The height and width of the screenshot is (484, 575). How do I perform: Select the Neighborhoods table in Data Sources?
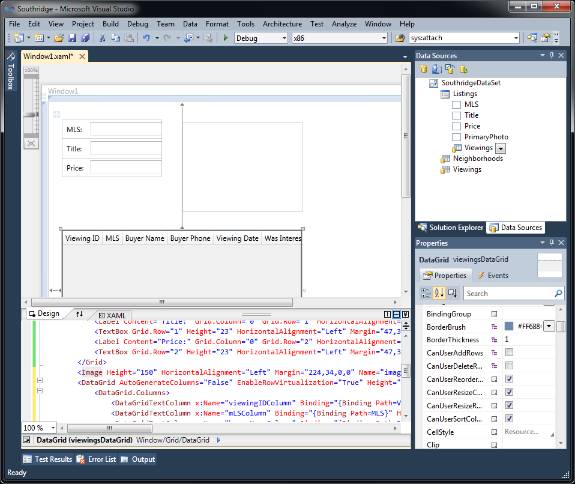[x=478, y=158]
